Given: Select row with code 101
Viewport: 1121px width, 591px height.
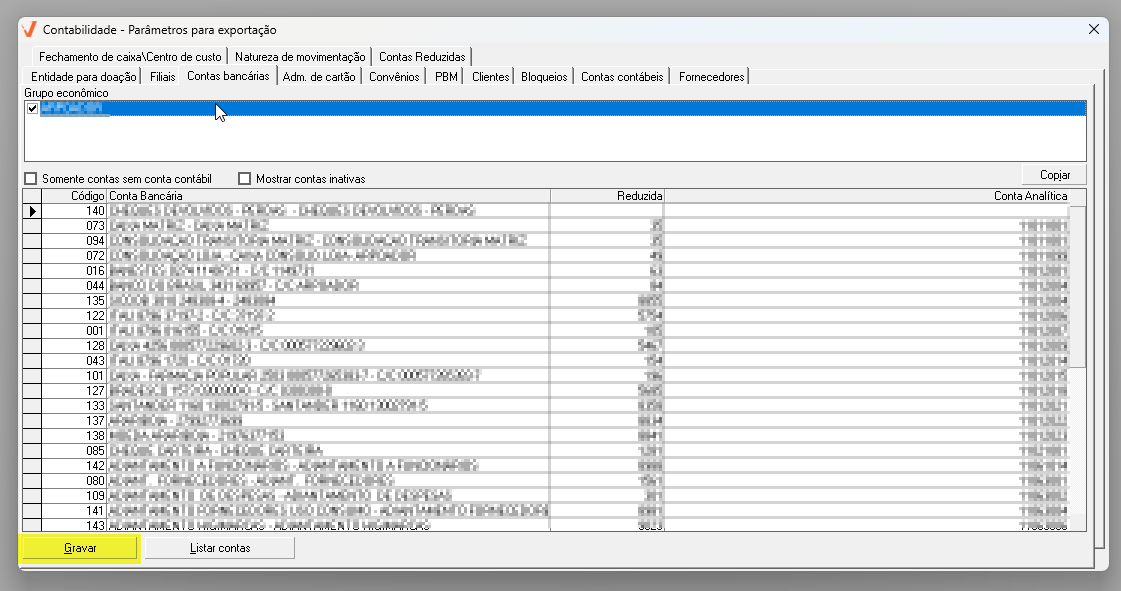Looking at the screenshot, I should pyautogui.click(x=546, y=376).
